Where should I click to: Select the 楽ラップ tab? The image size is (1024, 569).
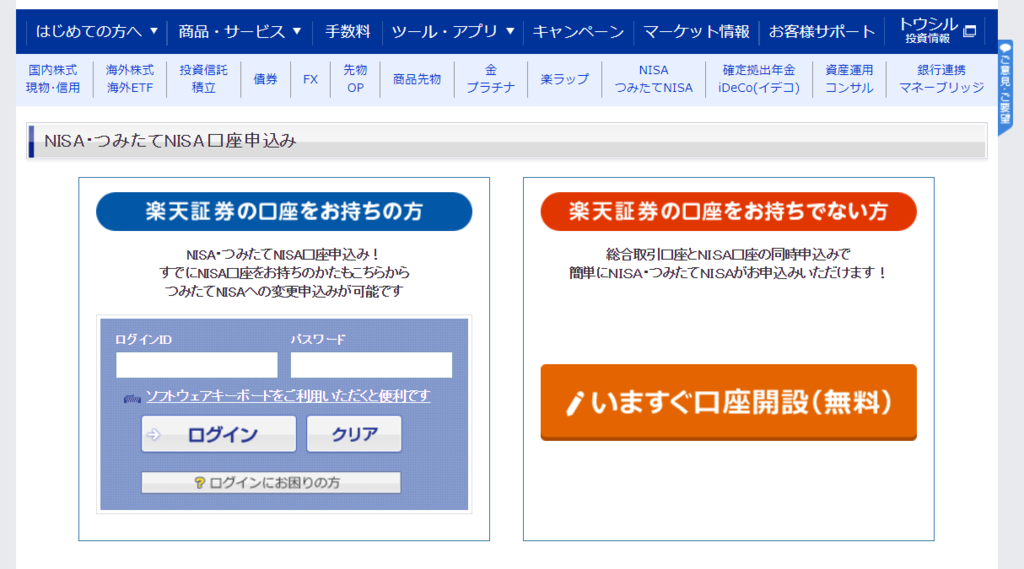[x=564, y=79]
